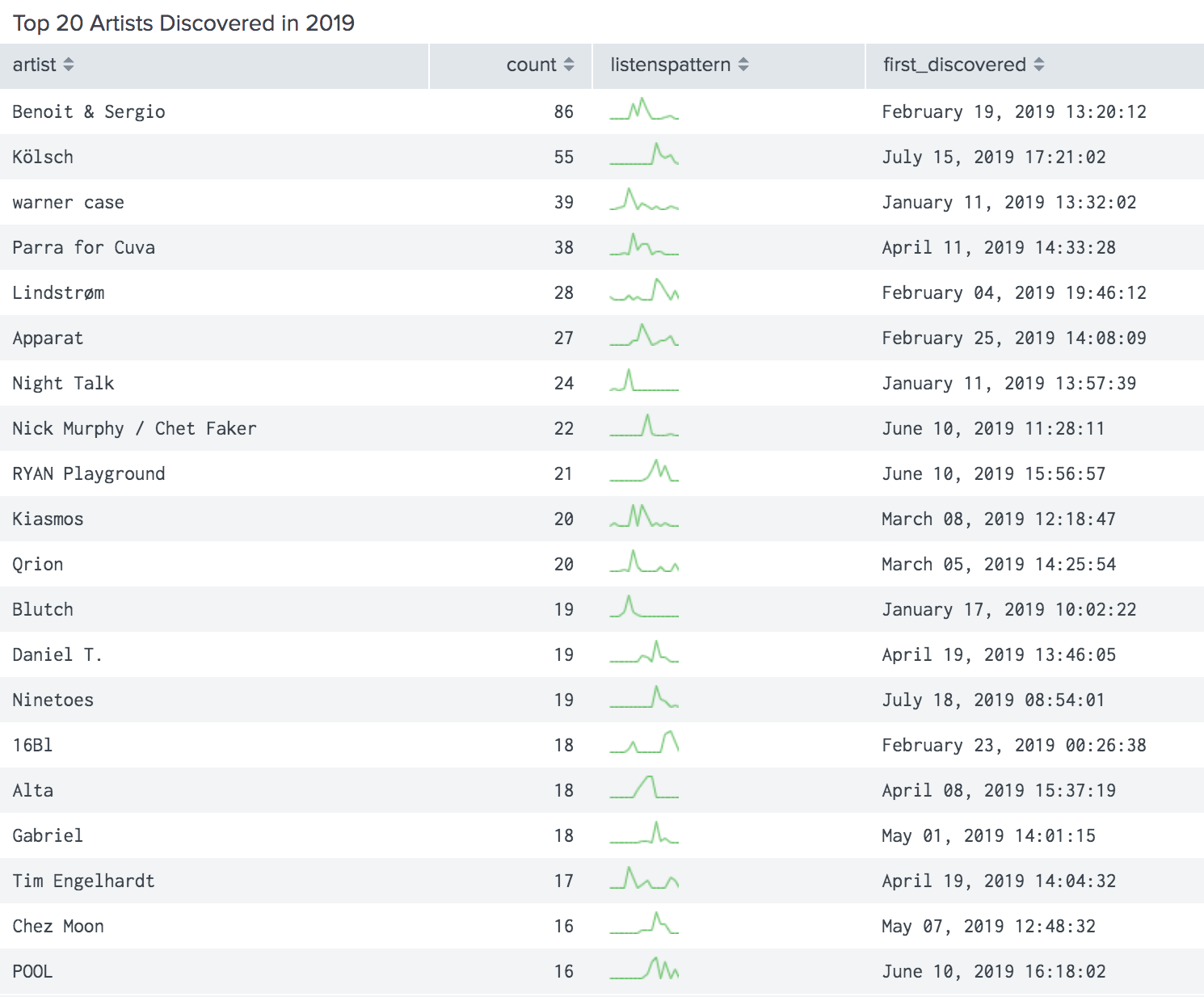1204x997 pixels.
Task: Click the POOL sparkline graph
Action: [x=644, y=969]
